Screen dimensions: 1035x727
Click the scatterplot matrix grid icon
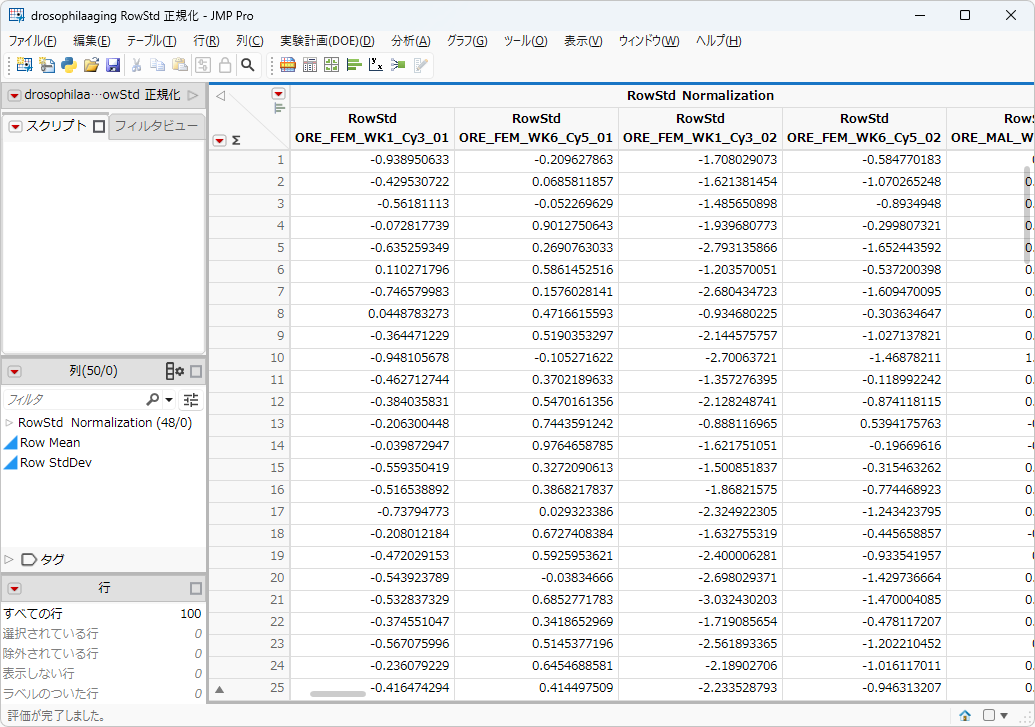[331, 65]
